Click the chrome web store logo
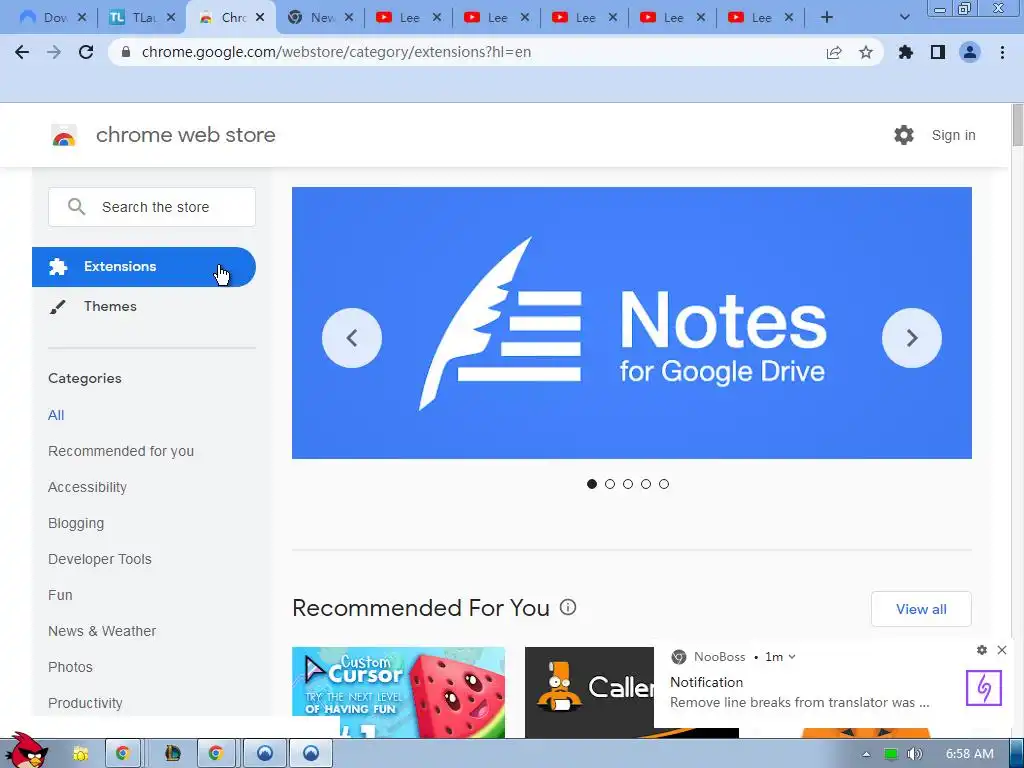 (64, 135)
